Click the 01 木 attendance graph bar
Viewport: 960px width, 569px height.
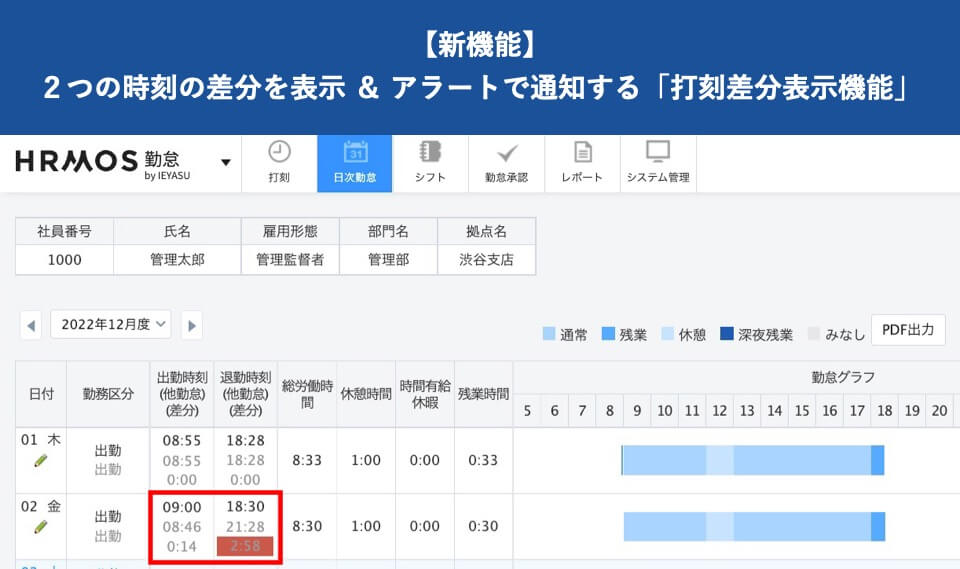click(x=752, y=461)
